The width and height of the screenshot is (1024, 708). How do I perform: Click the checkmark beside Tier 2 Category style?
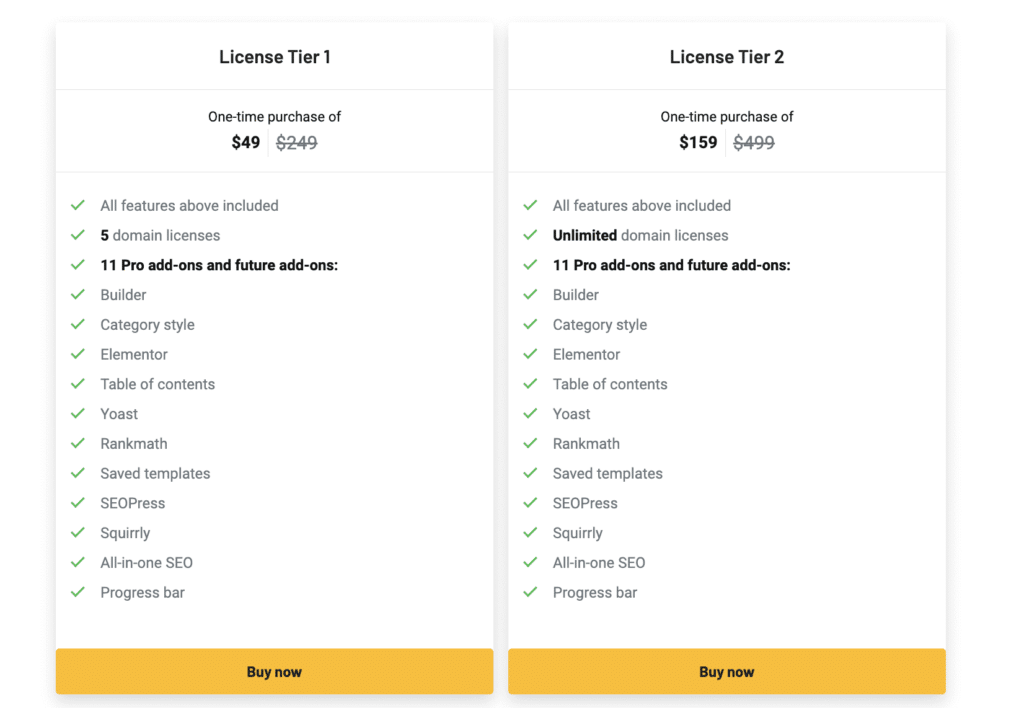(x=530, y=325)
